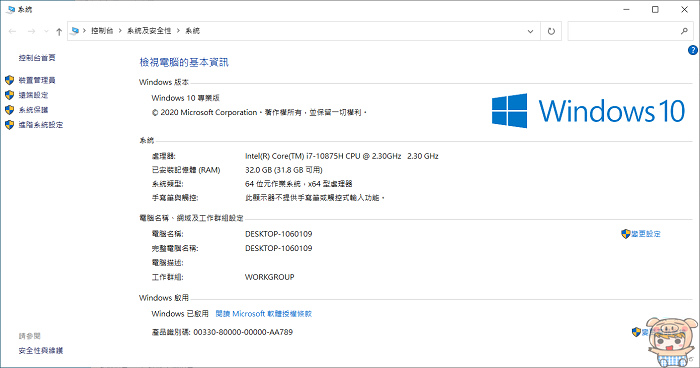700x368 pixels.
Task: Open Microsoft 軟體授權條款 link
Action: (264, 314)
